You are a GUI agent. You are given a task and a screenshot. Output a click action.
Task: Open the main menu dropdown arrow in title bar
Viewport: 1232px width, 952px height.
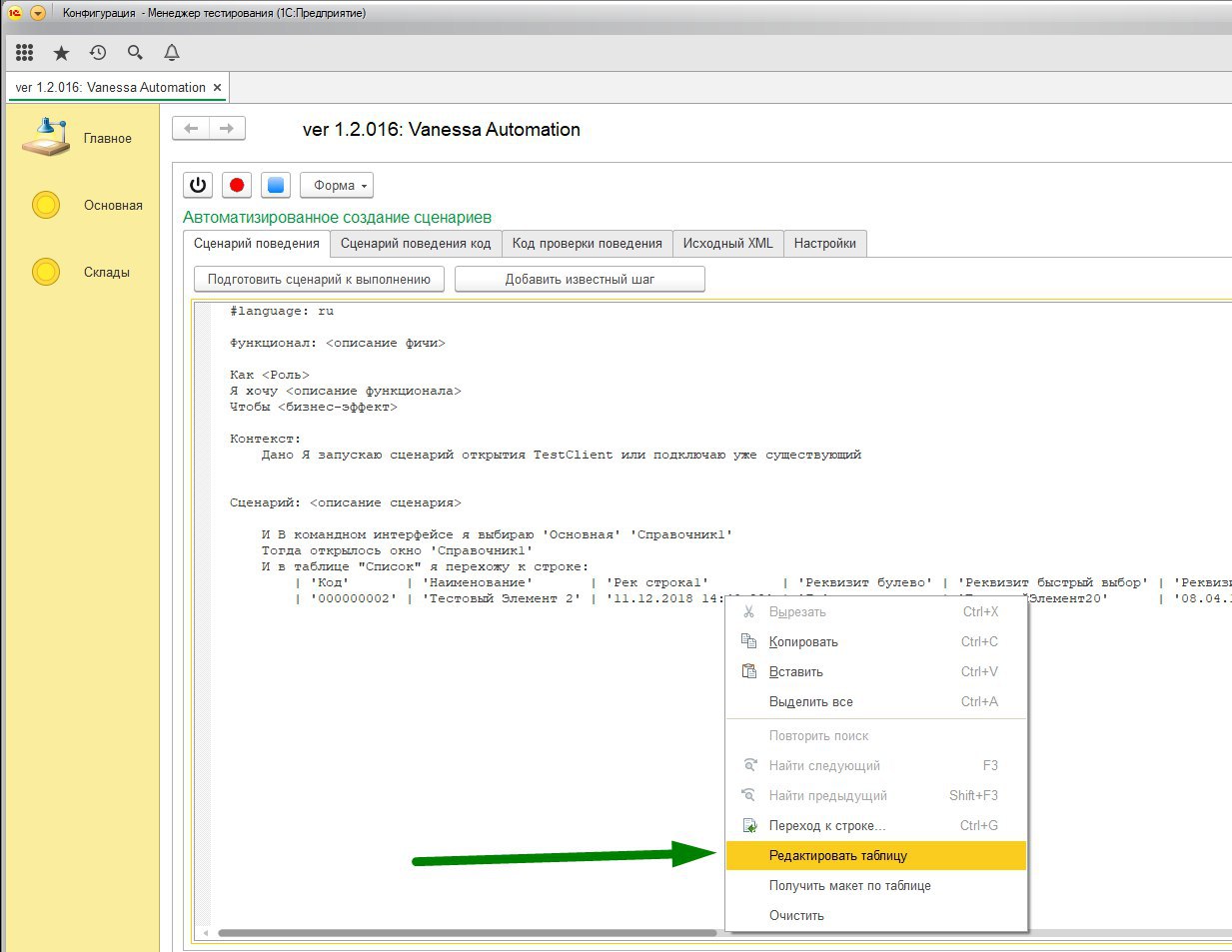[38, 13]
